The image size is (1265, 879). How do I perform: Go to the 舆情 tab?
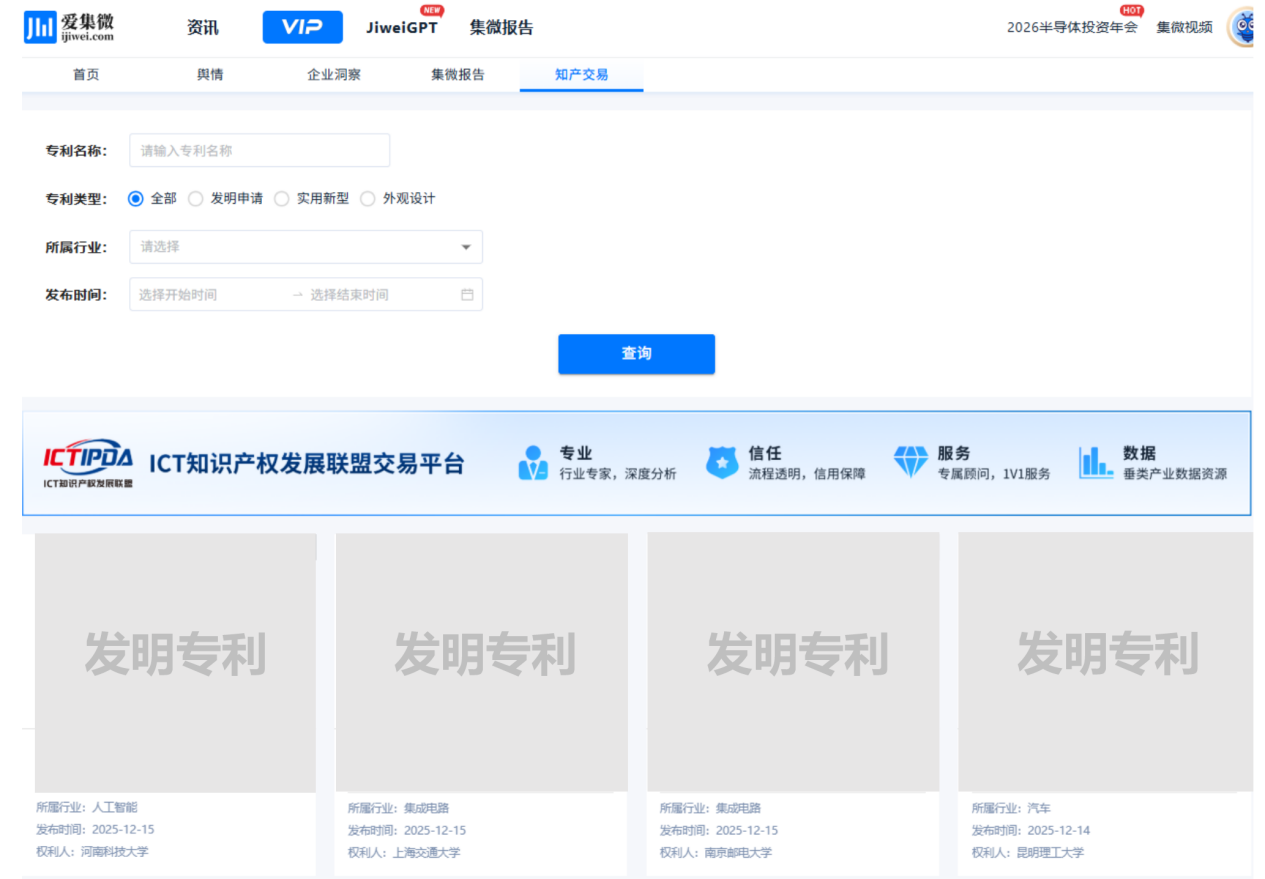pos(210,75)
